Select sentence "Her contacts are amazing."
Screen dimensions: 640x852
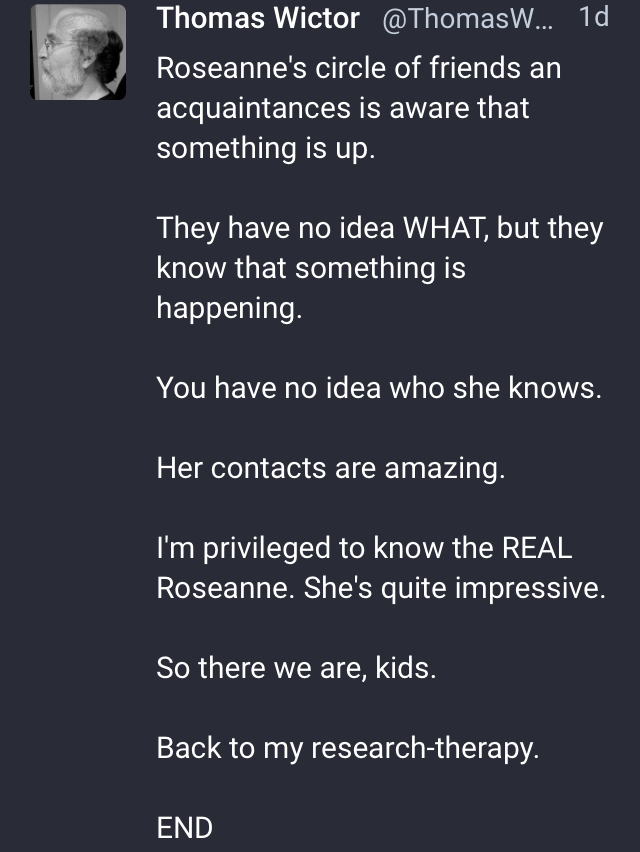pos(331,468)
